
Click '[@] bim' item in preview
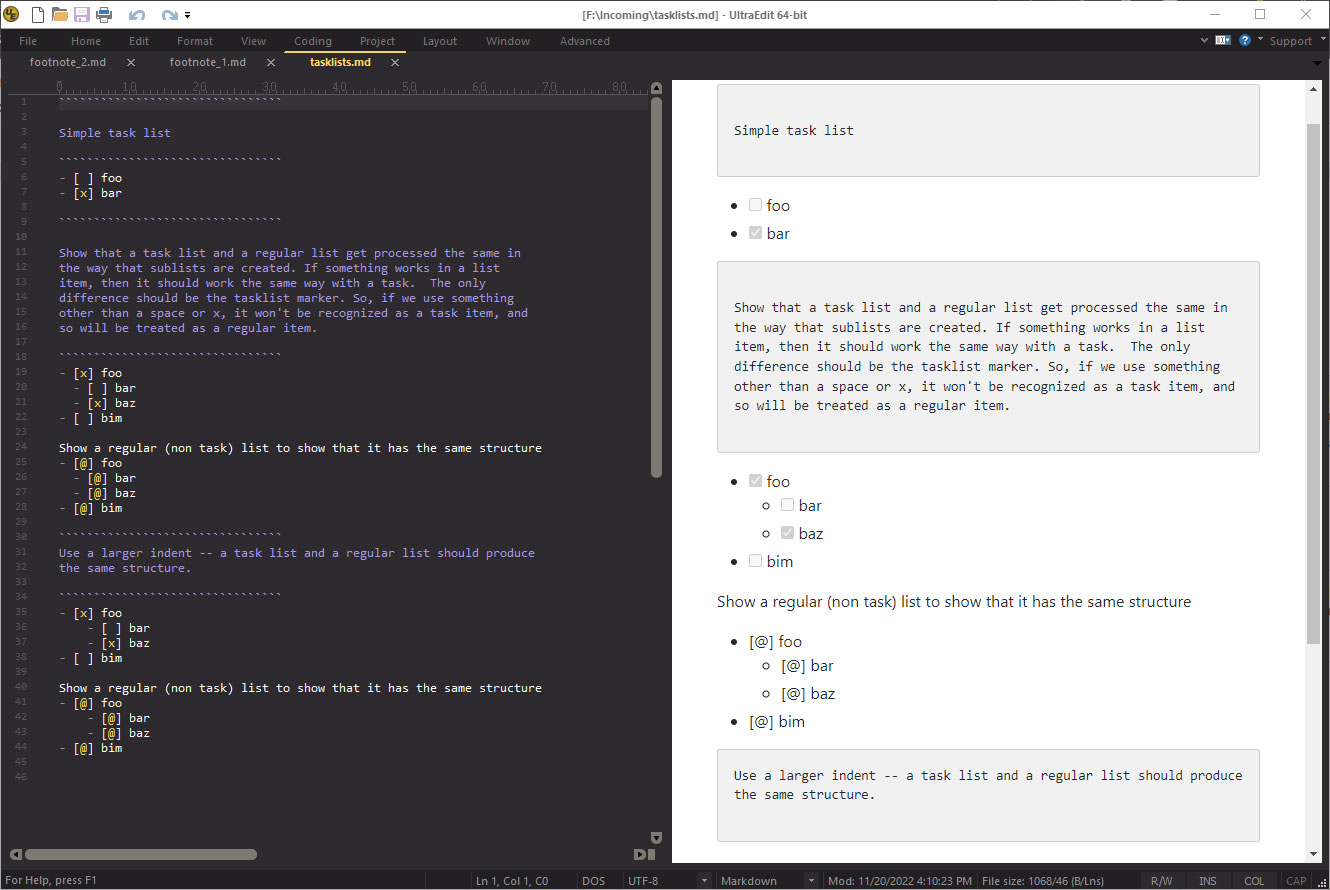pos(777,721)
